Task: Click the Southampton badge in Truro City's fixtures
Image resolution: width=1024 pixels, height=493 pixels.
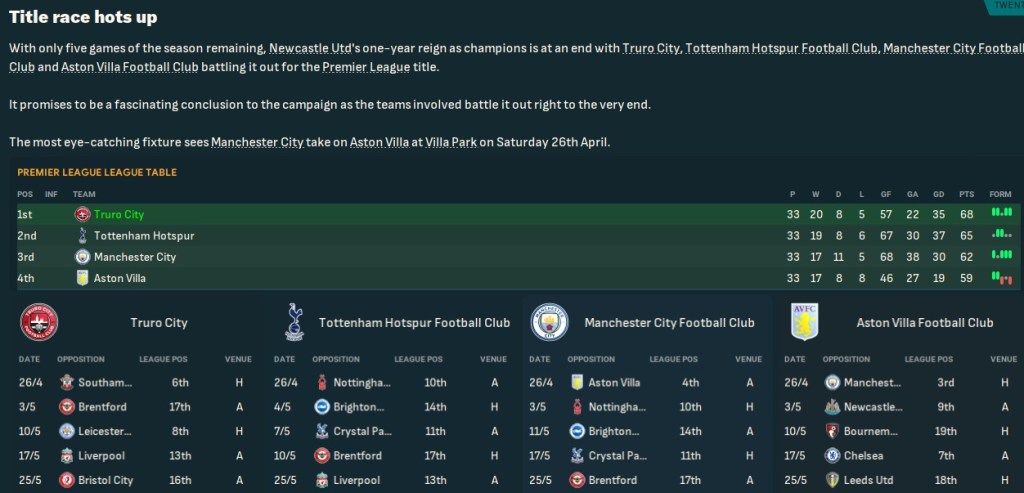Action: pyautogui.click(x=68, y=382)
